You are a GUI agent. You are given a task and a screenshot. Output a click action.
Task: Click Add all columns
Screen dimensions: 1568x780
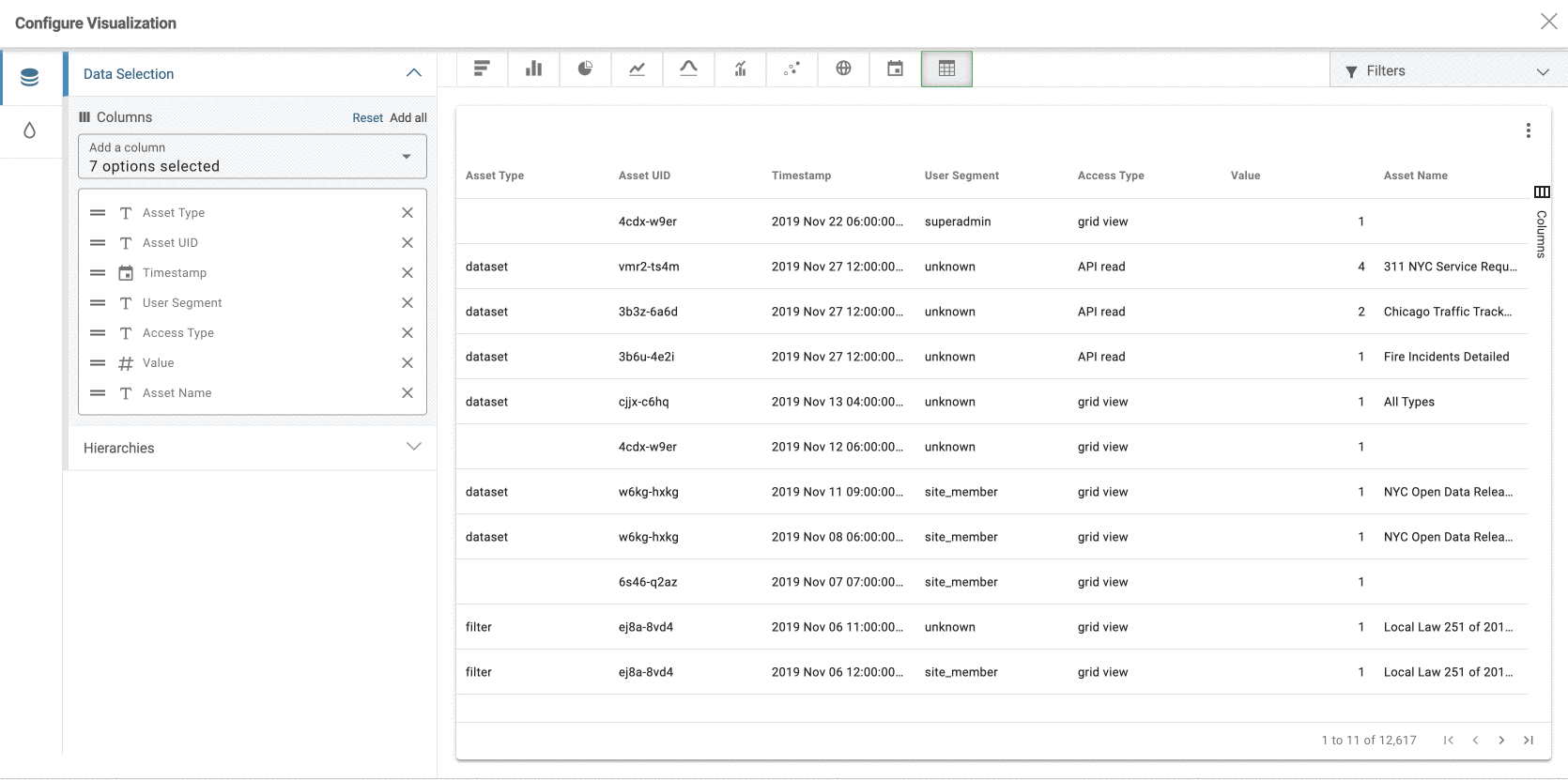point(408,118)
